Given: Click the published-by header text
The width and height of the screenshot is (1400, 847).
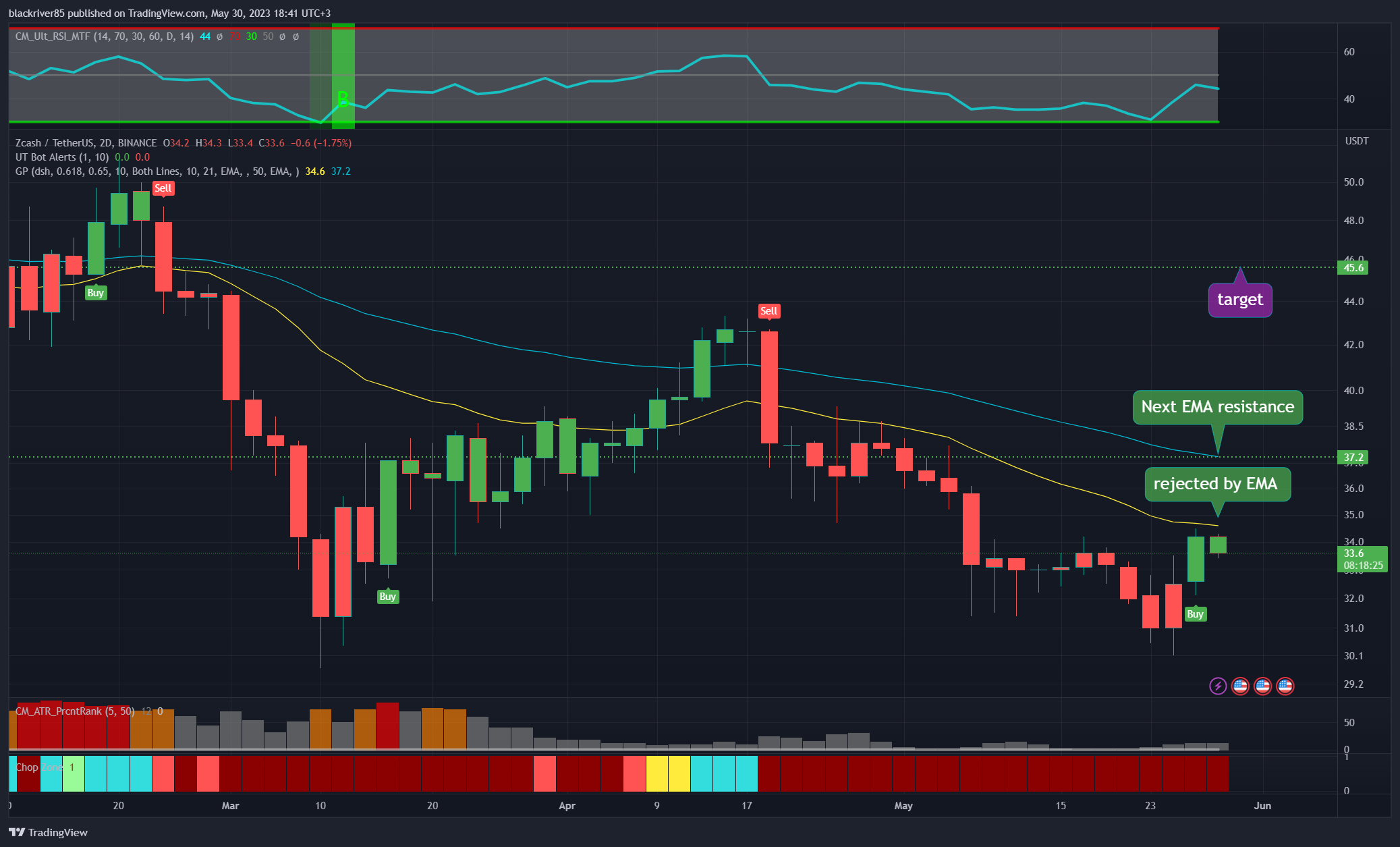Looking at the screenshot, I should tap(169, 13).
